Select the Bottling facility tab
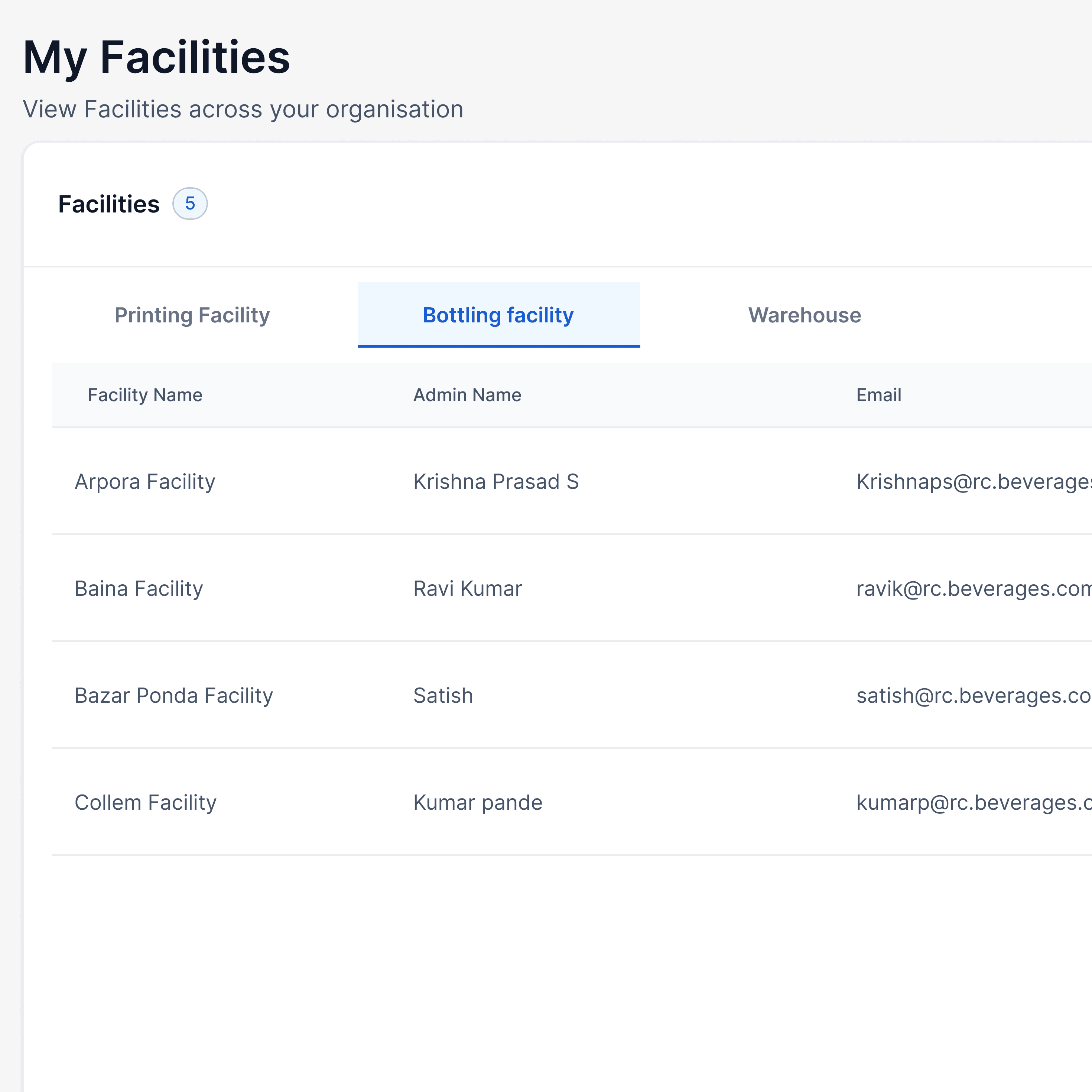The width and height of the screenshot is (1092, 1092). point(498,315)
